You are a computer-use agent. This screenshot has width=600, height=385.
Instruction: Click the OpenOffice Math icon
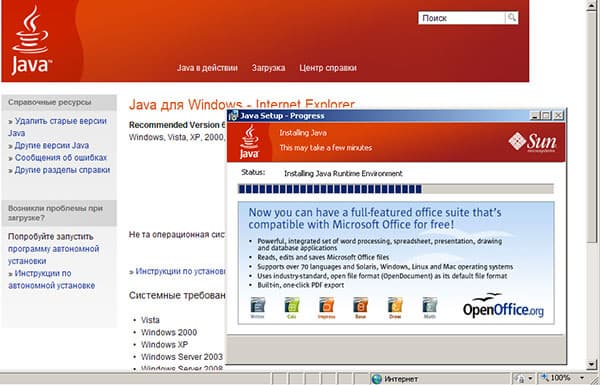(430, 308)
